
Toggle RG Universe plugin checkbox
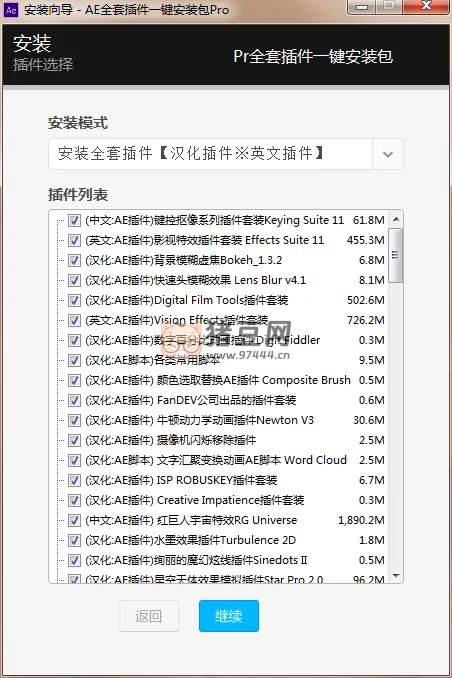74,520
